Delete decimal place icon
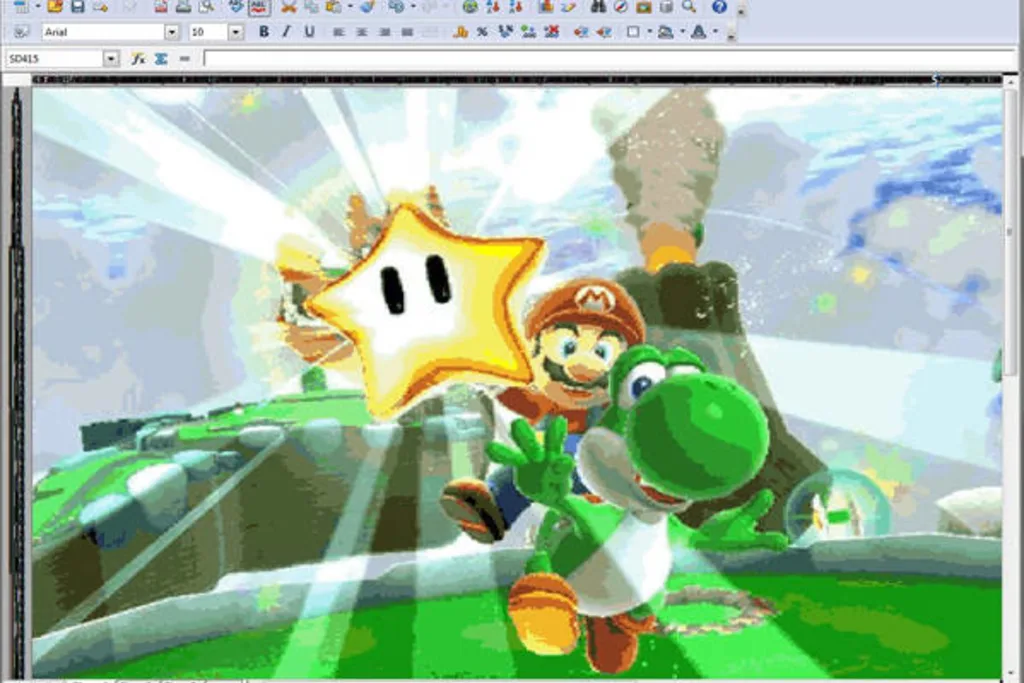 [x=552, y=31]
